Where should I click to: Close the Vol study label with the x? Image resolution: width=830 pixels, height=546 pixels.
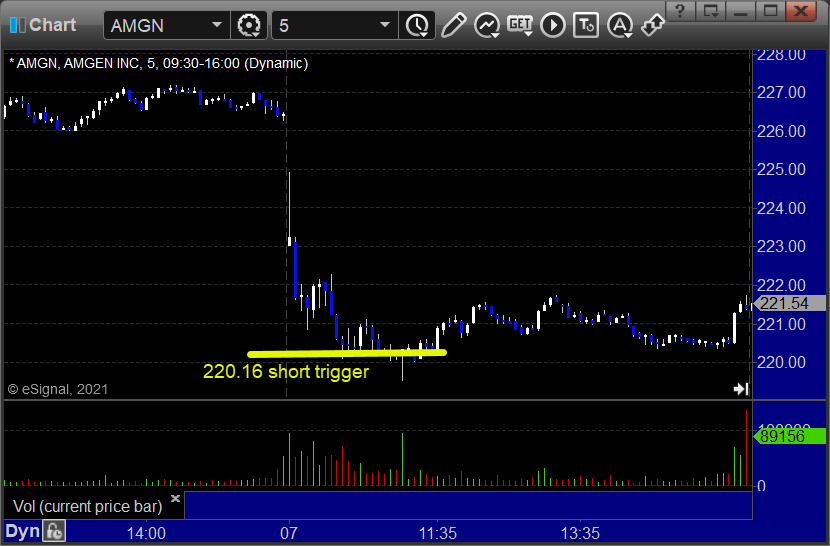(x=175, y=498)
